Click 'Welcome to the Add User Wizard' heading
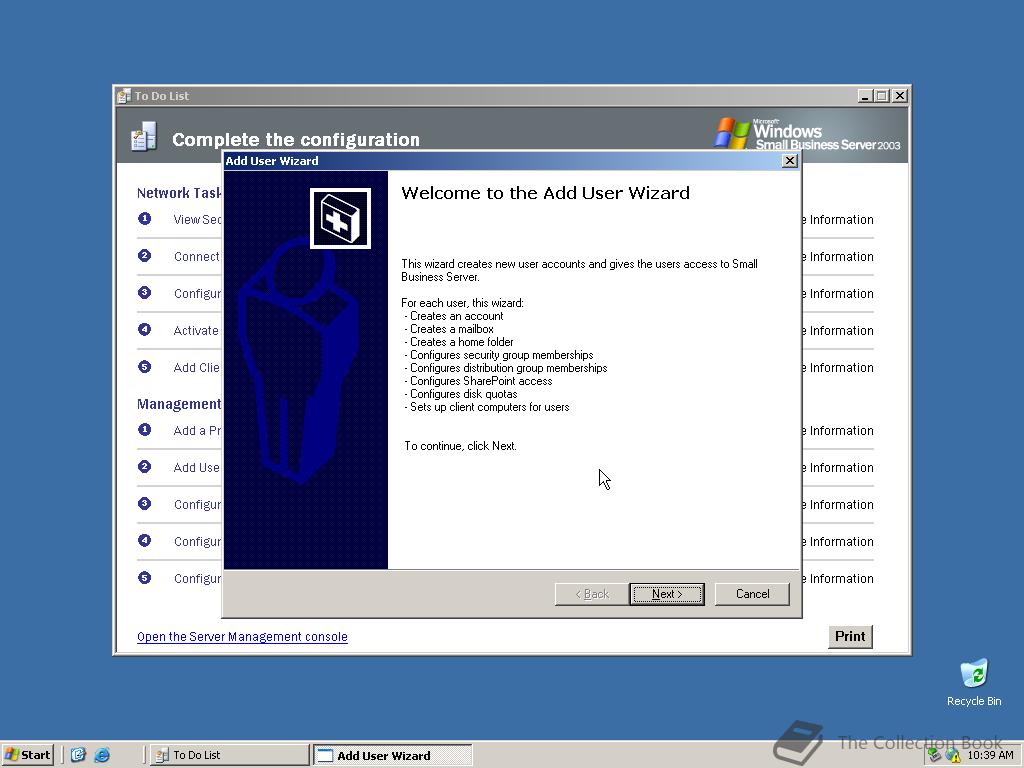The height and width of the screenshot is (768, 1024). 545,193
